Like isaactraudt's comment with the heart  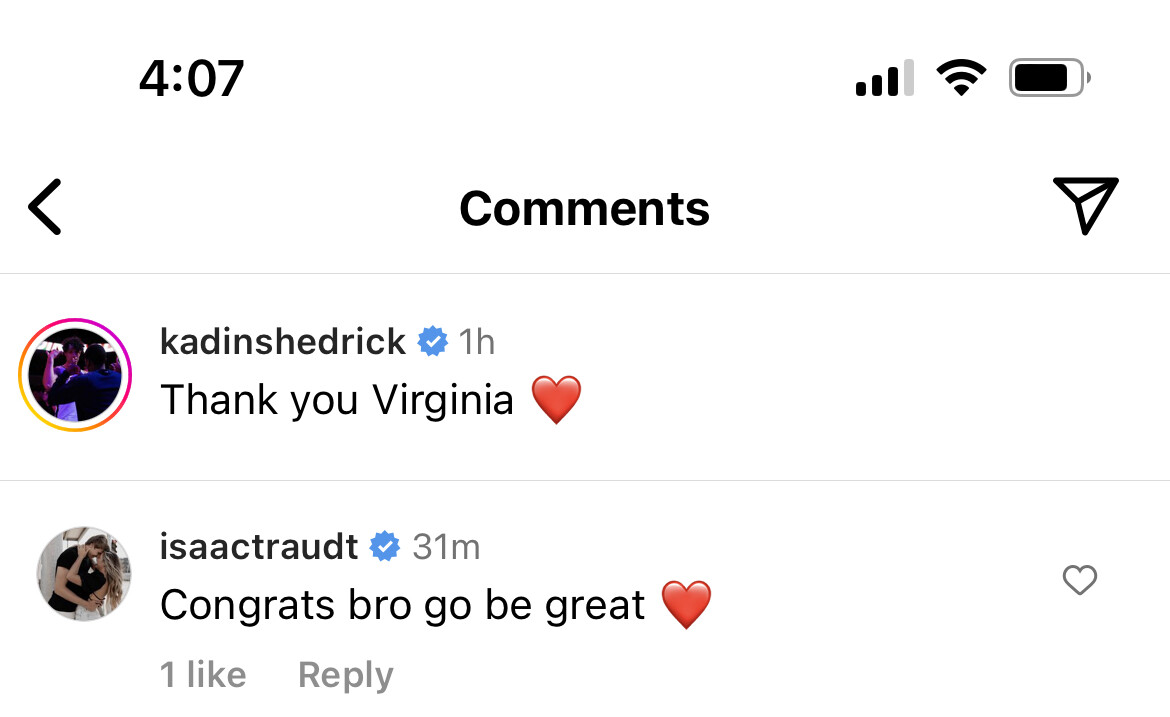tap(1079, 580)
